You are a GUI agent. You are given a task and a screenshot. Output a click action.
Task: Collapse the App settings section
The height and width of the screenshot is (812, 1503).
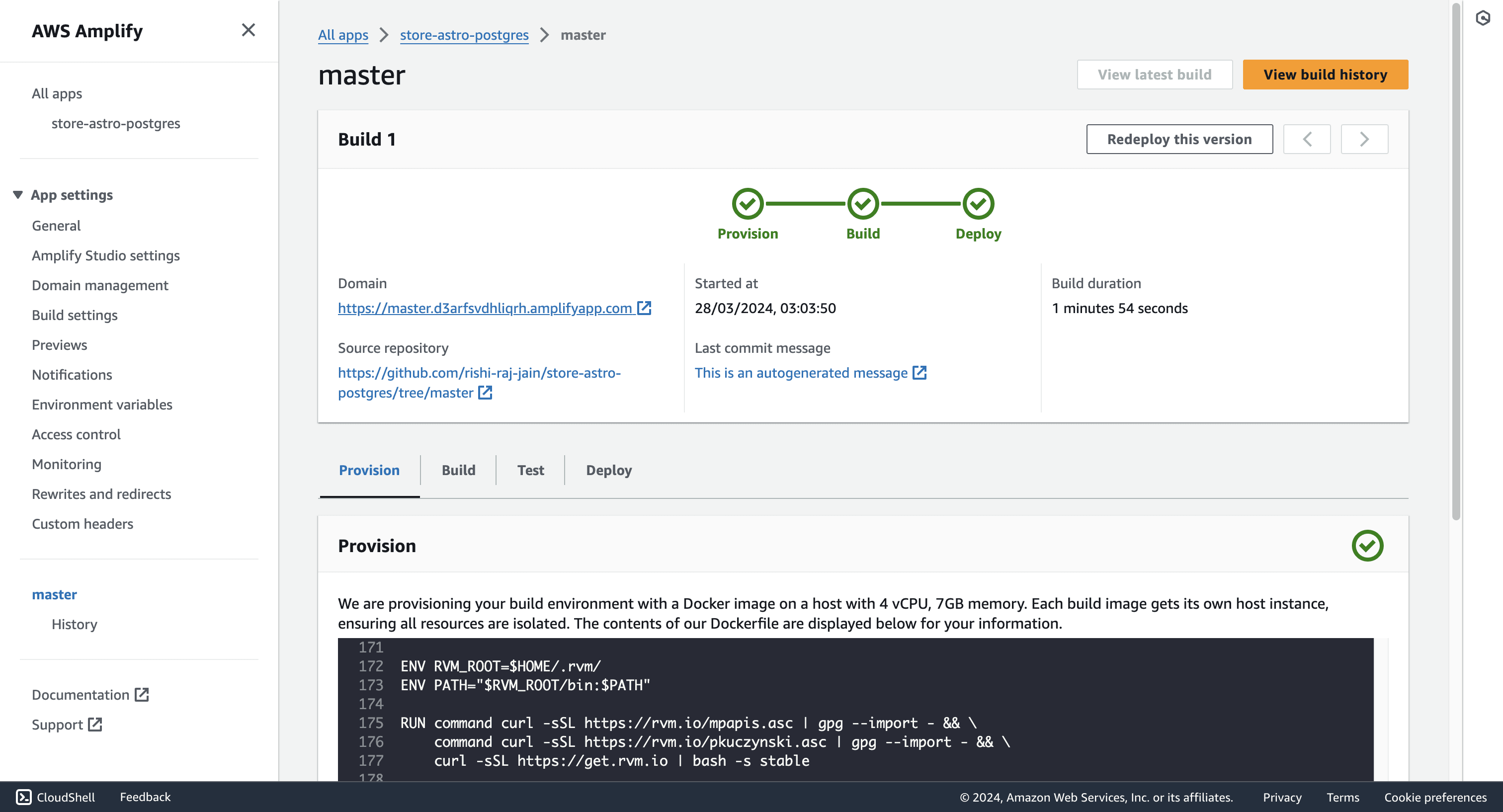(18, 195)
